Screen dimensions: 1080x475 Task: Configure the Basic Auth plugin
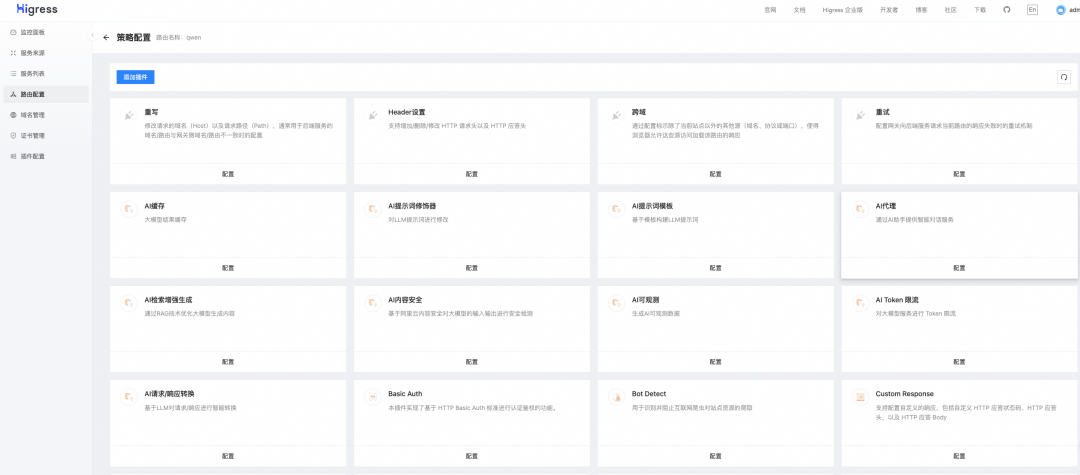coord(472,456)
